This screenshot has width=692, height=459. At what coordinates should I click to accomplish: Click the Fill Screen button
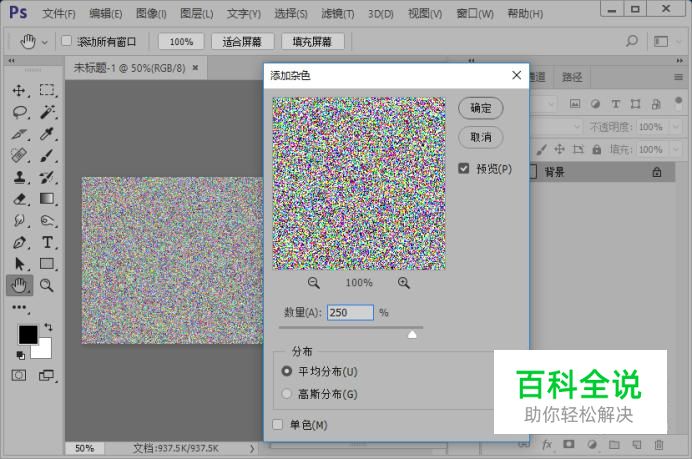click(x=312, y=42)
